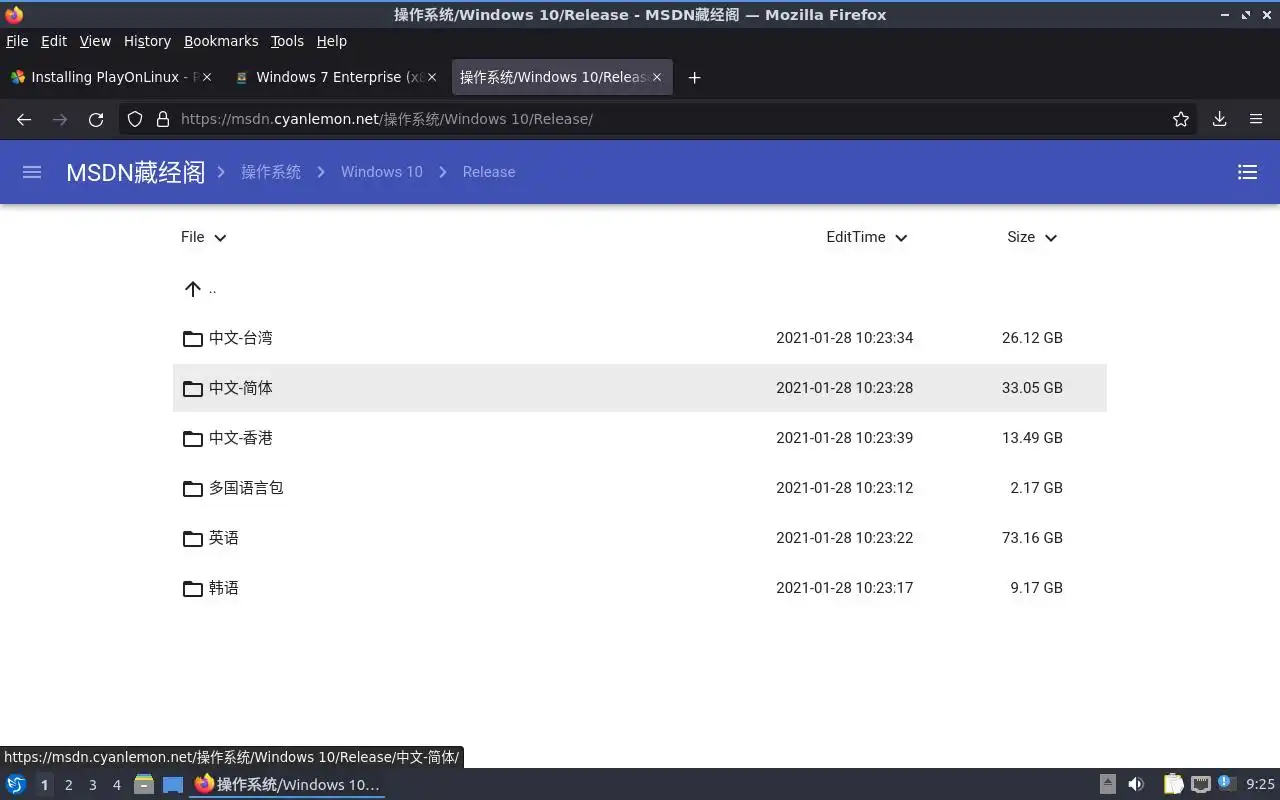
Task: Go up a directory with the arrow icon
Action: [x=193, y=289]
